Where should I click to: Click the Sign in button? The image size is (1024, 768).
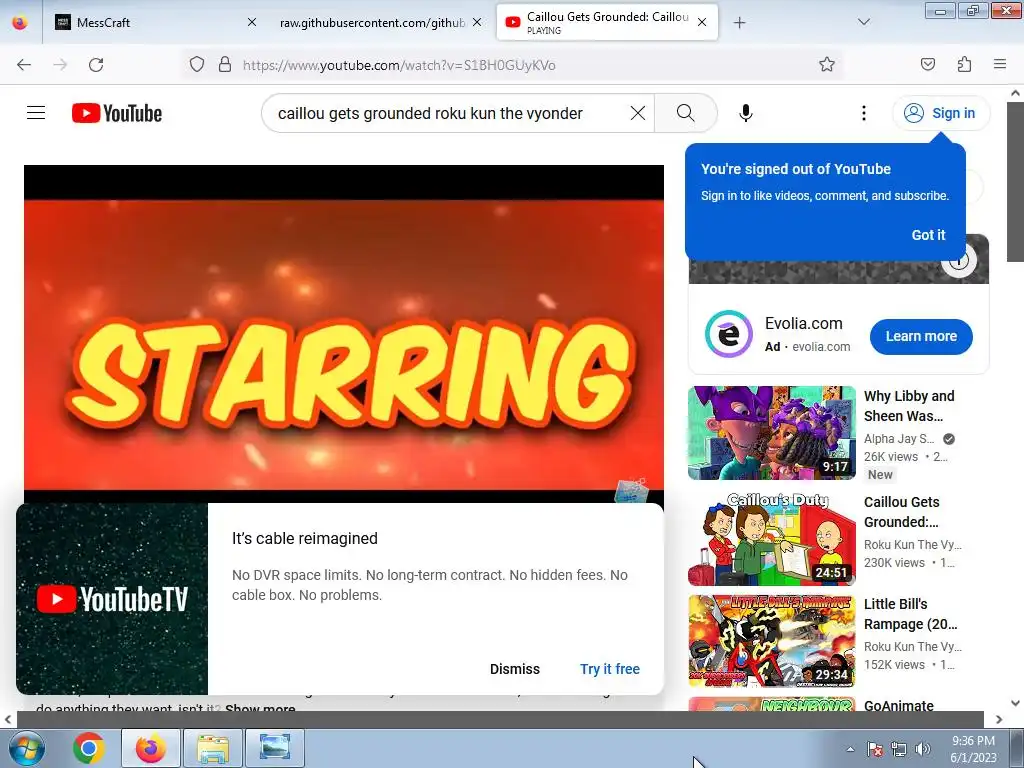tap(940, 113)
